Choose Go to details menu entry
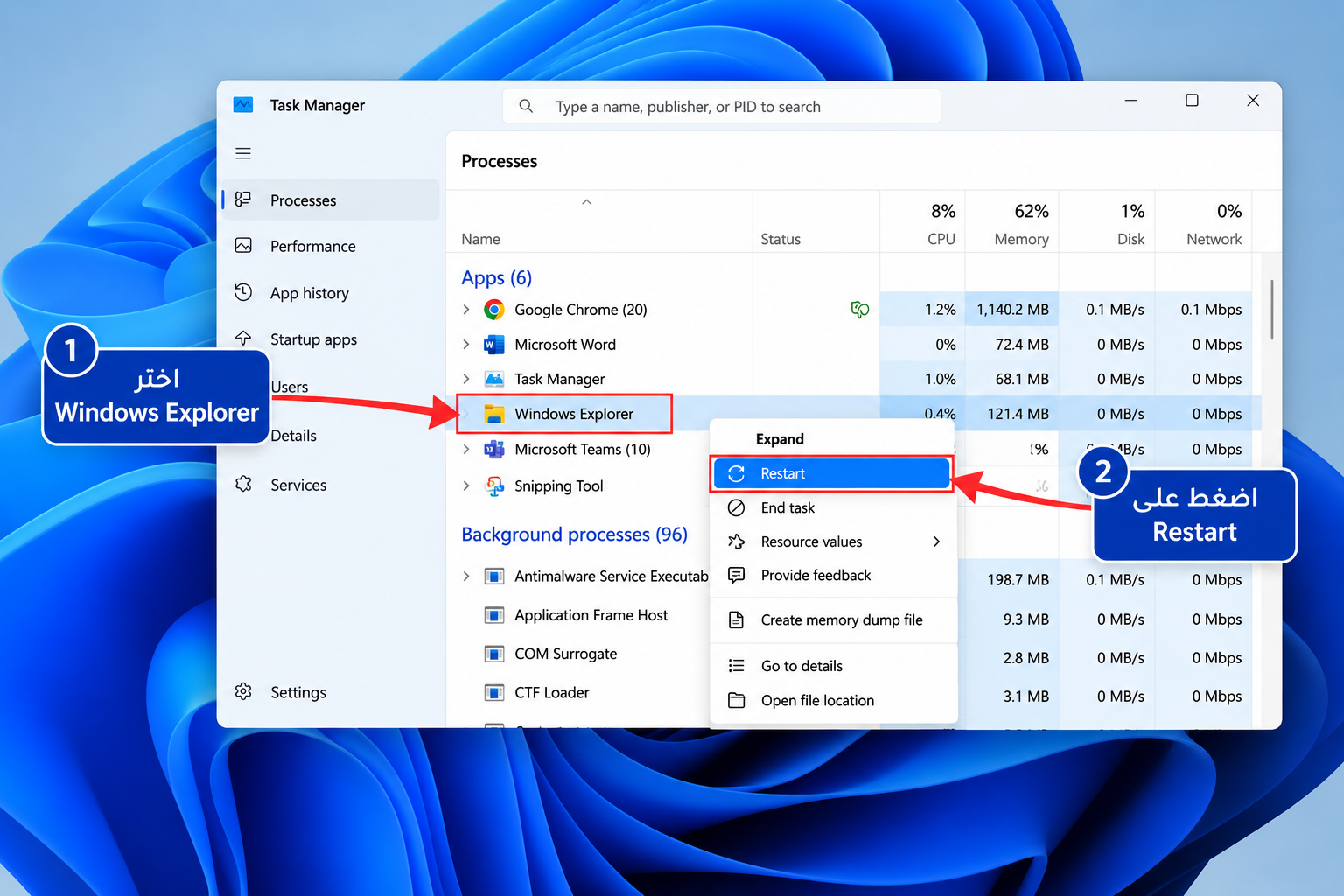 pos(831,666)
